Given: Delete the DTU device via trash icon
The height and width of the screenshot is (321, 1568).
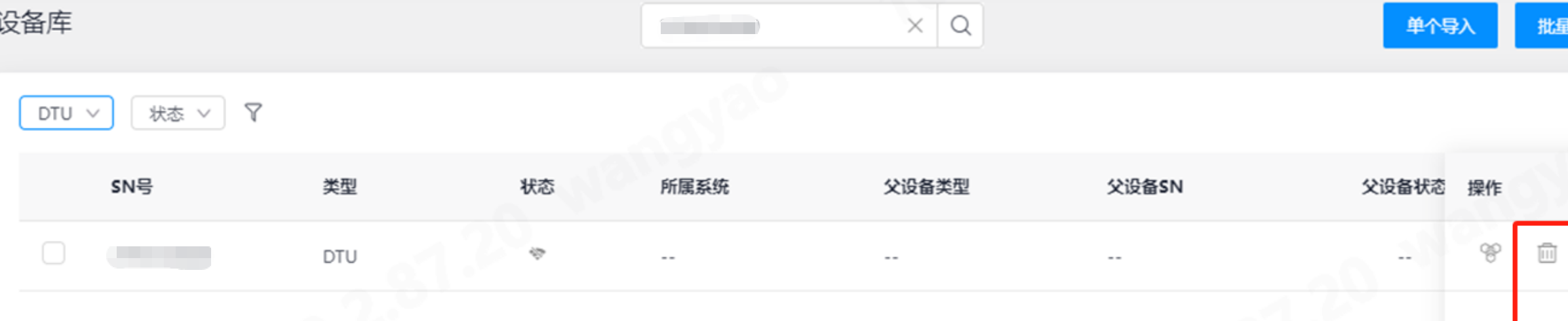Looking at the screenshot, I should click(1547, 252).
